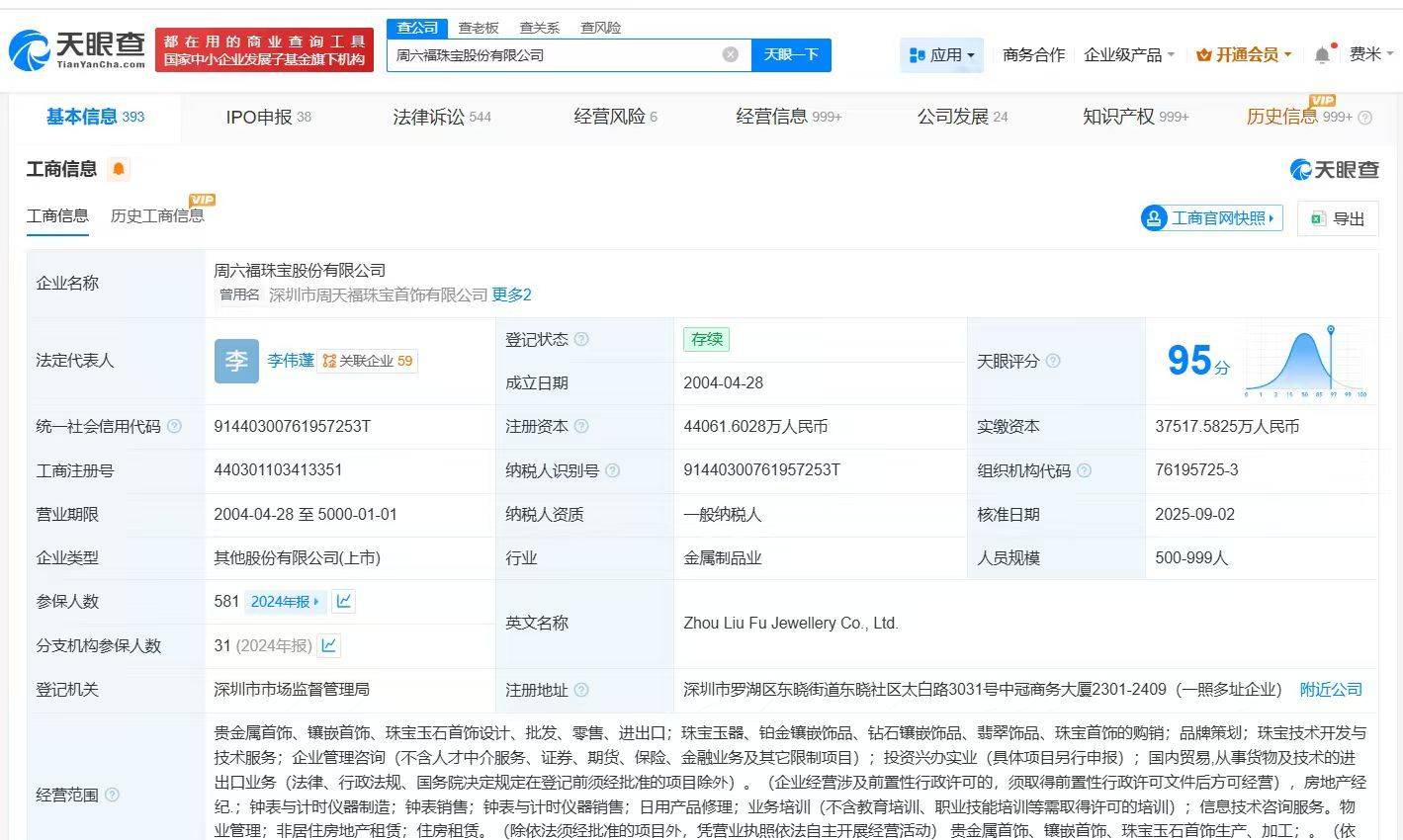
Task: Click the 天眼一下 search button
Action: point(791,54)
